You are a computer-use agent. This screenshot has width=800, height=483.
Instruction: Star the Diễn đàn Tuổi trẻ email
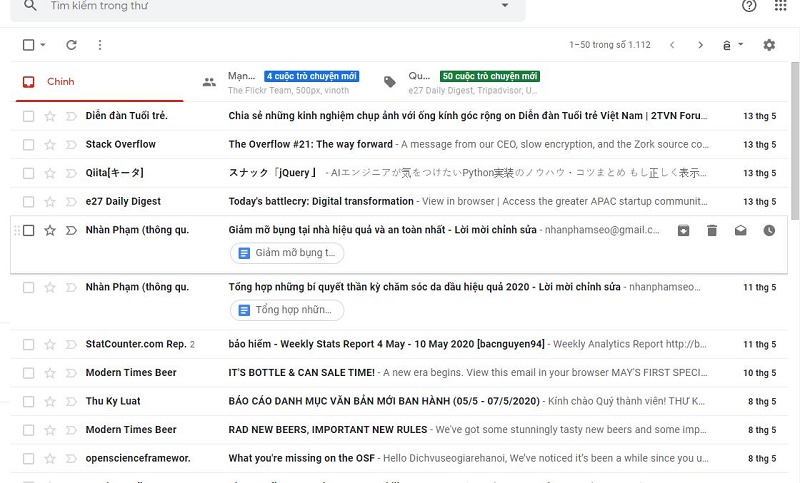49,116
